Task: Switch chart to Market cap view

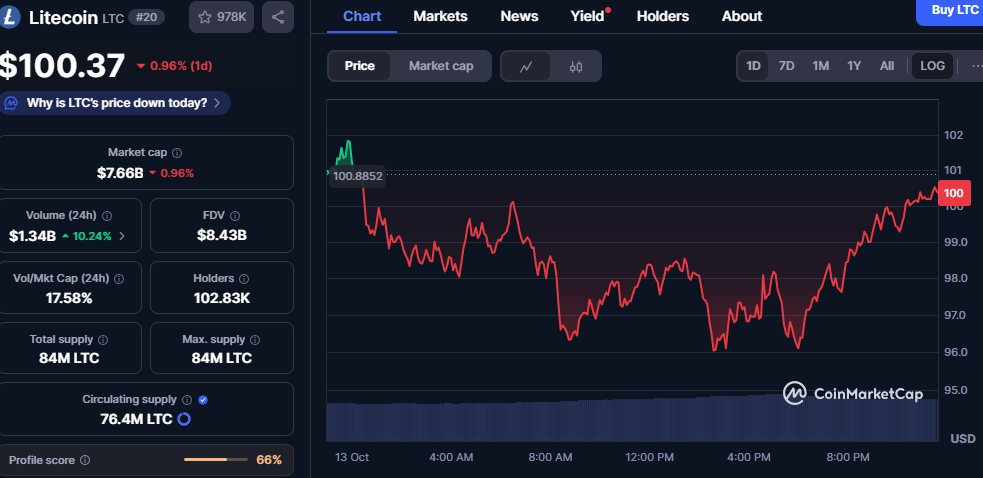Action: click(441, 66)
